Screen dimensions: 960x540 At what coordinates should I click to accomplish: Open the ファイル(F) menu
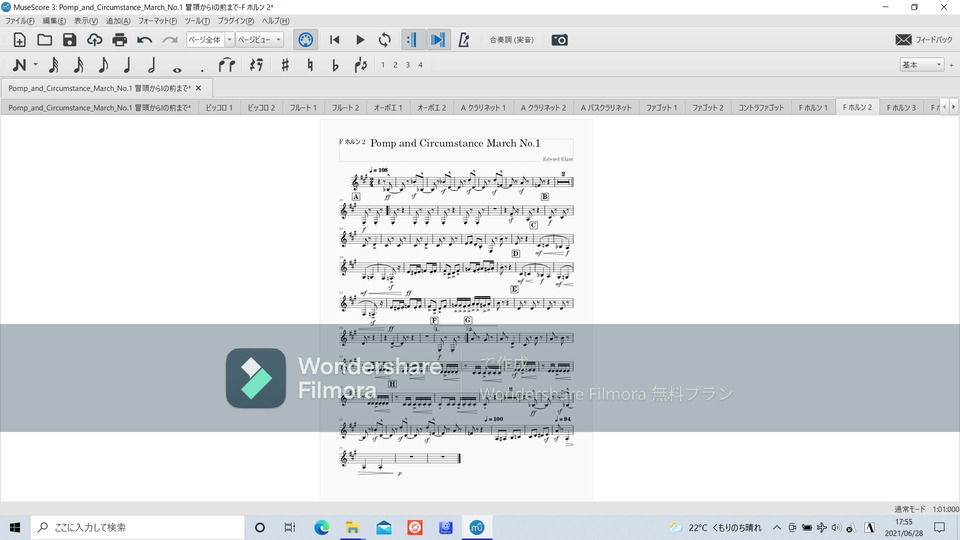click(20, 21)
